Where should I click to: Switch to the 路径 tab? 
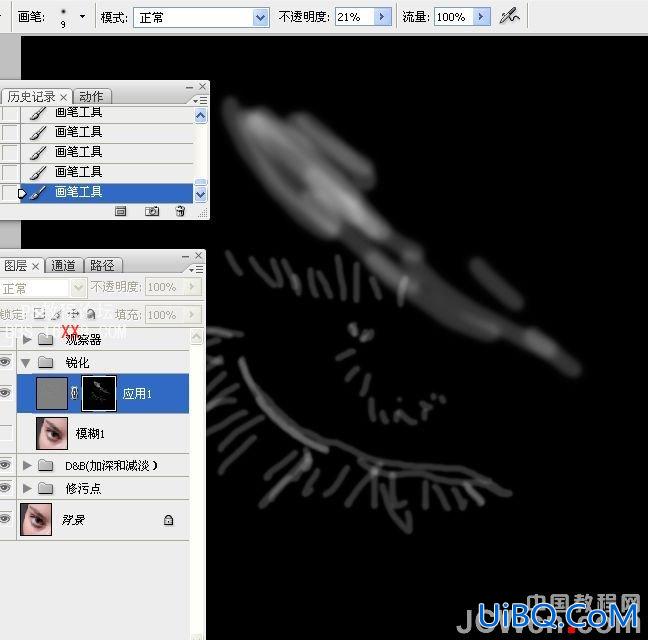coord(102,265)
